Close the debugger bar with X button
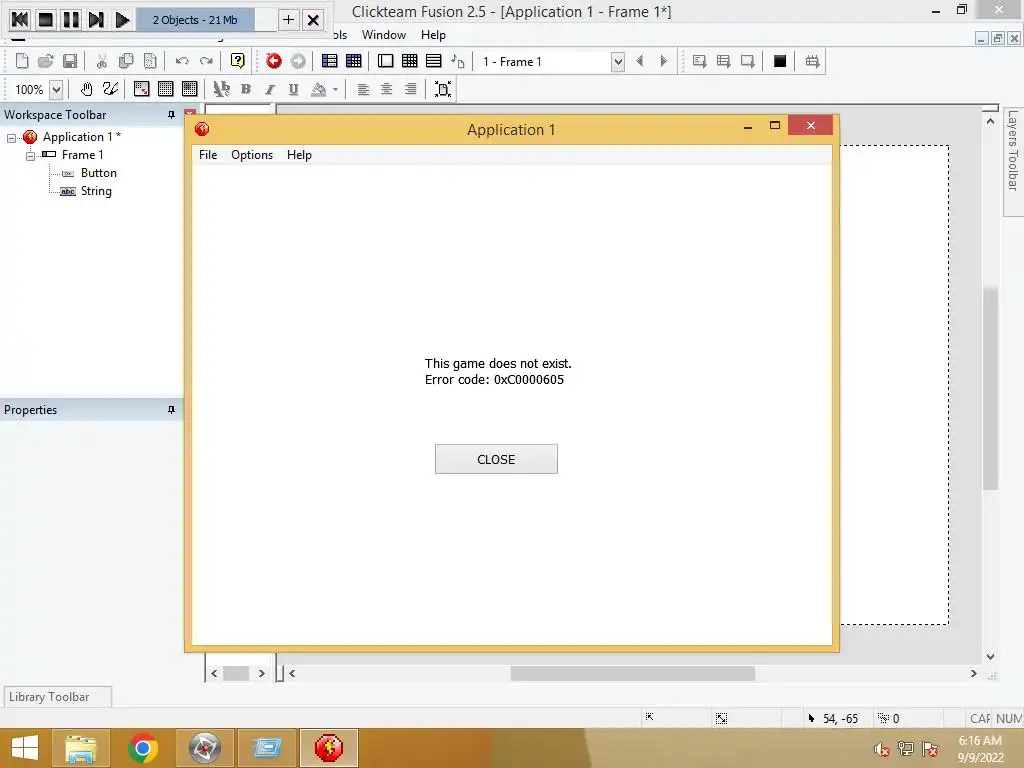Viewport: 1024px width, 768px height. click(313, 20)
